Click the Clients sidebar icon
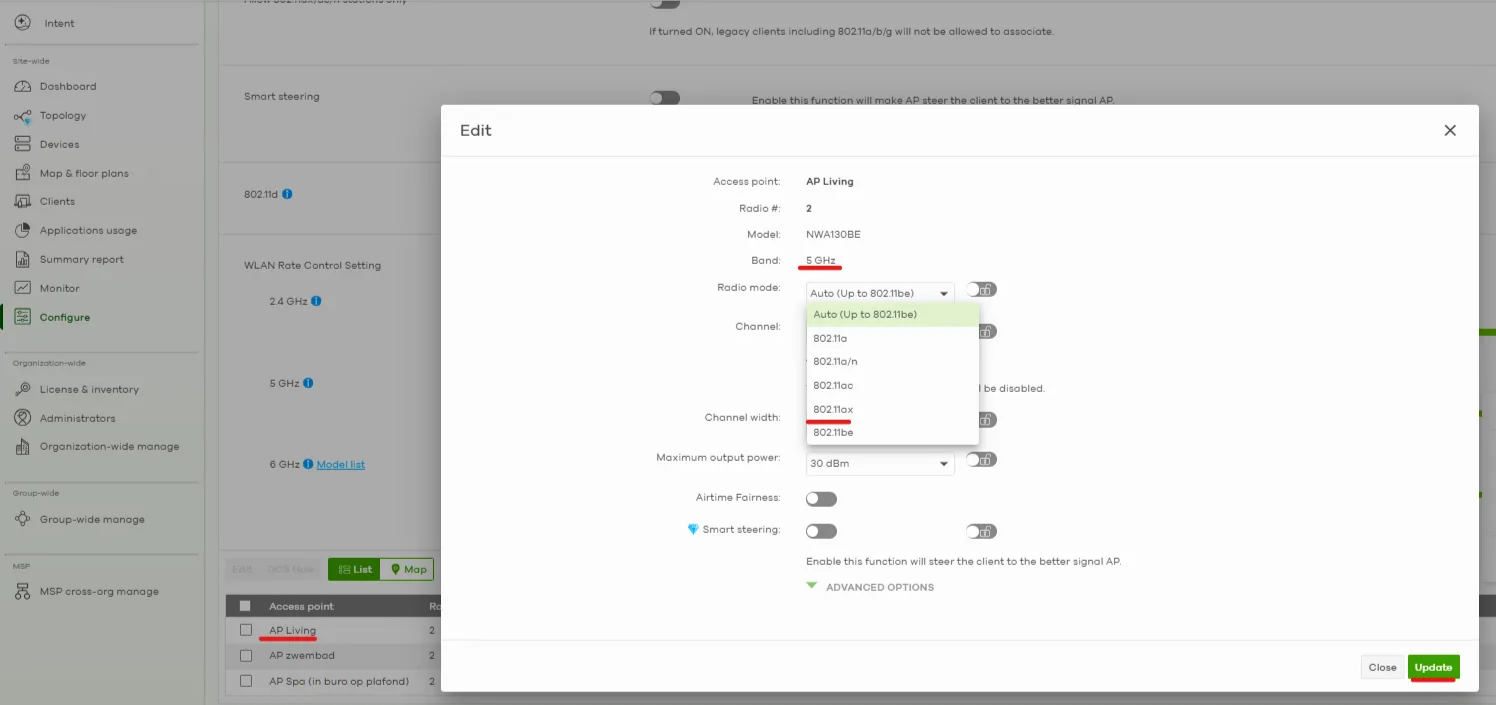 point(22,202)
